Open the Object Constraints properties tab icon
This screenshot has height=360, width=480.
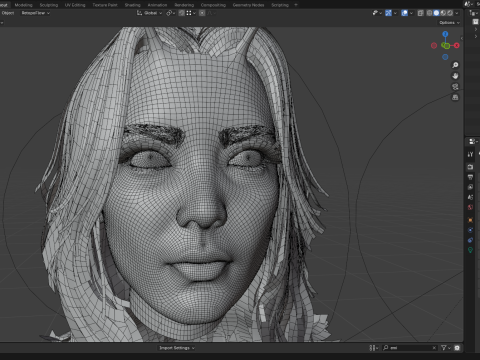pyautogui.click(x=470, y=240)
